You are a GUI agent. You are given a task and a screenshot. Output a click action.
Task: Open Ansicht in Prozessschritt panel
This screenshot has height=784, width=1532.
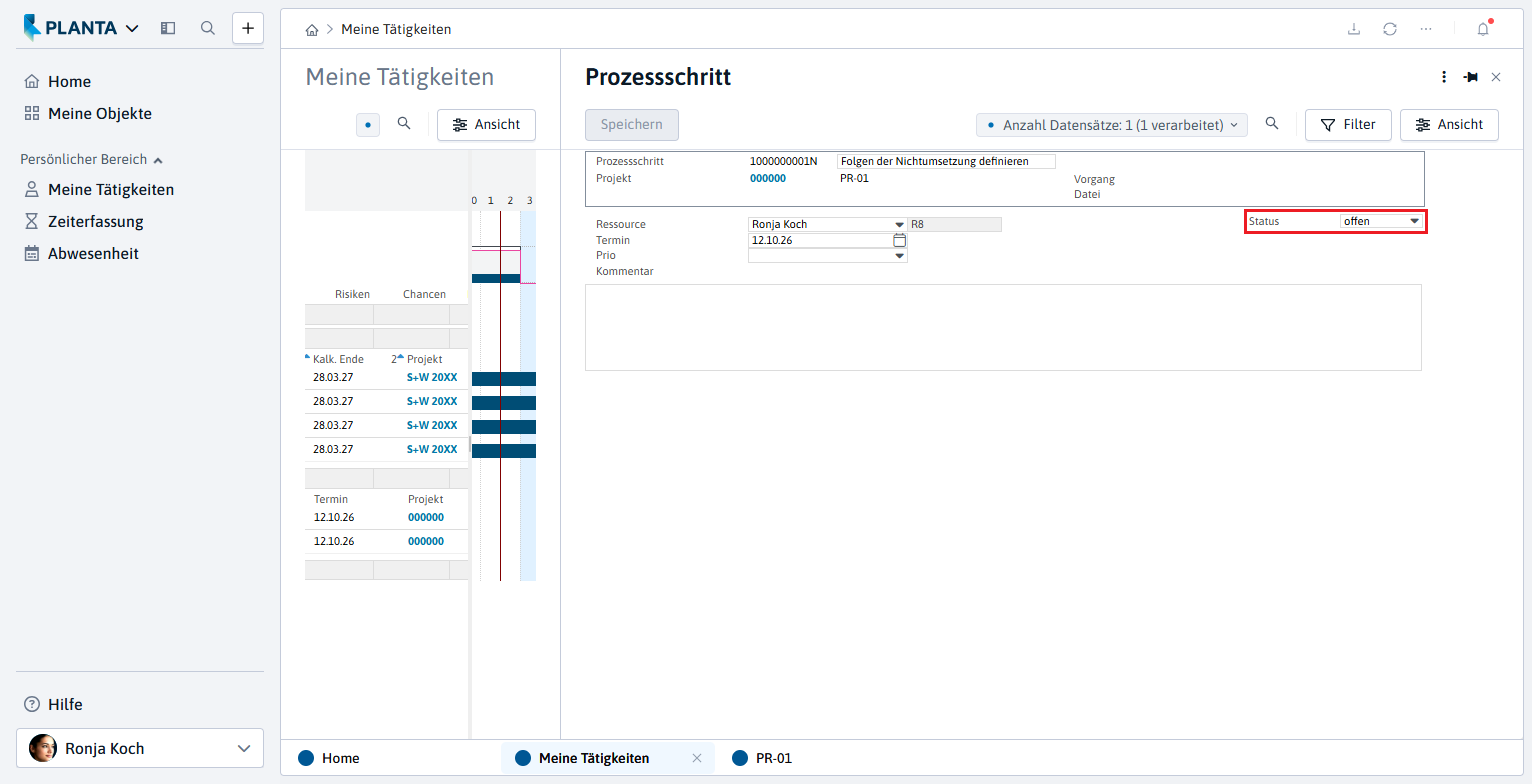click(x=1449, y=125)
